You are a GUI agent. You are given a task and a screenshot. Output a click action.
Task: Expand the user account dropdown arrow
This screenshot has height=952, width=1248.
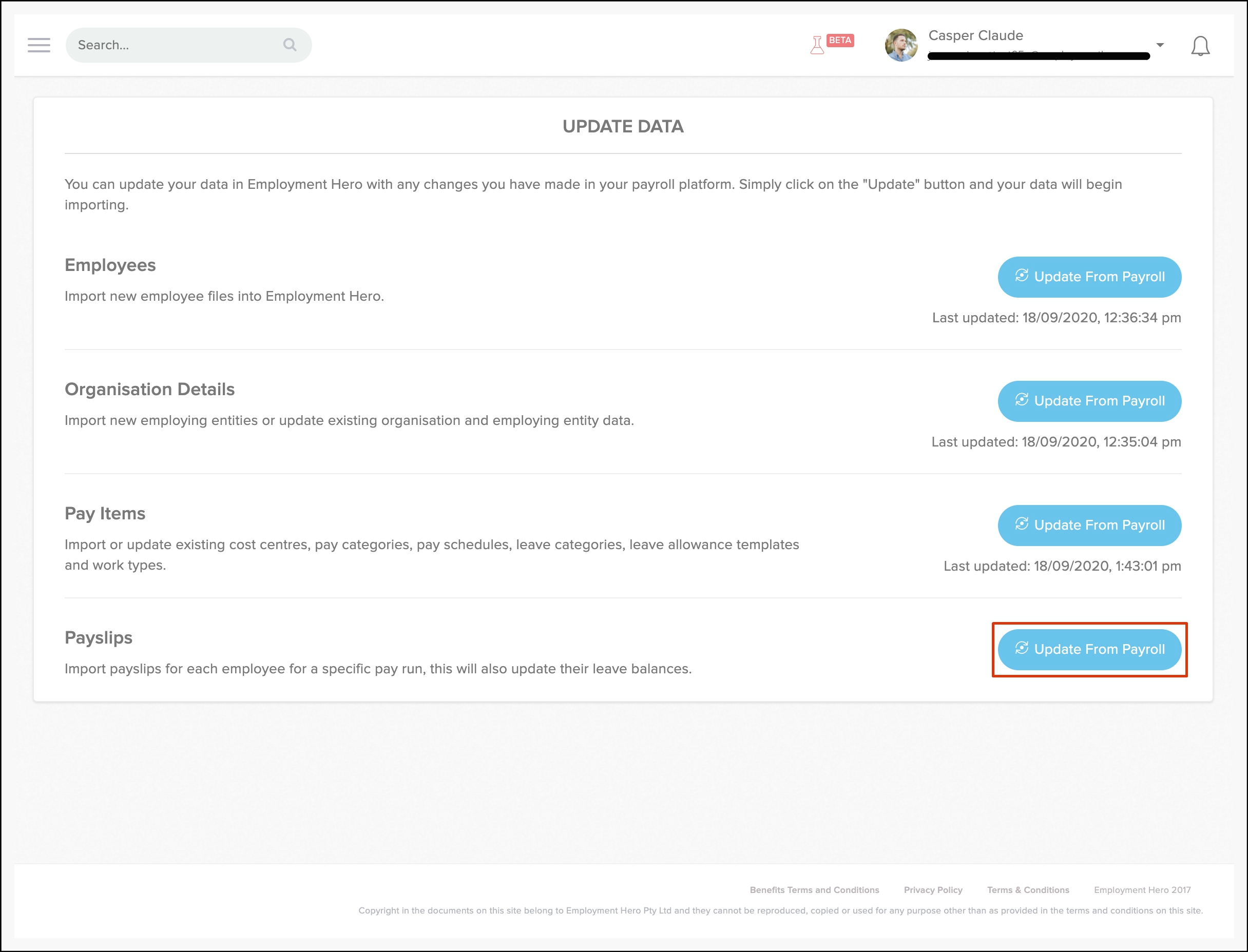(x=1160, y=45)
